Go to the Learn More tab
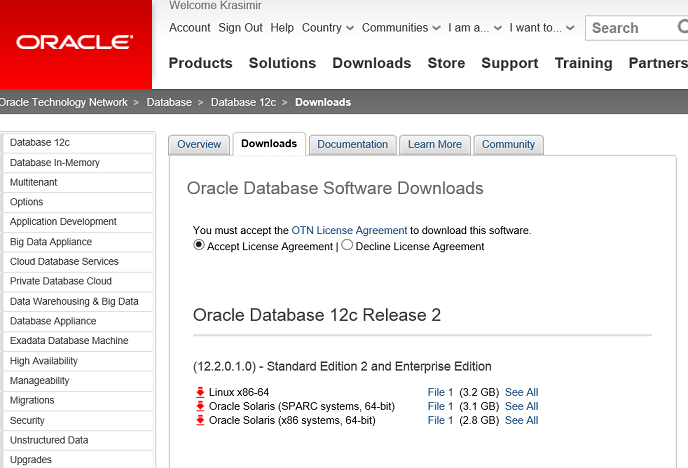Image resolution: width=688 pixels, height=468 pixels. pos(434,144)
